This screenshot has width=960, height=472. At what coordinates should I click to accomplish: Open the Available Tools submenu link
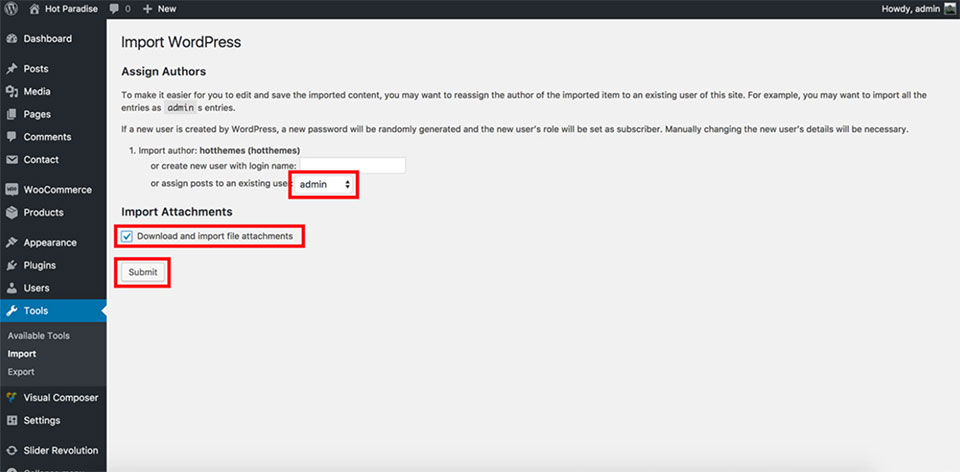[x=39, y=335]
